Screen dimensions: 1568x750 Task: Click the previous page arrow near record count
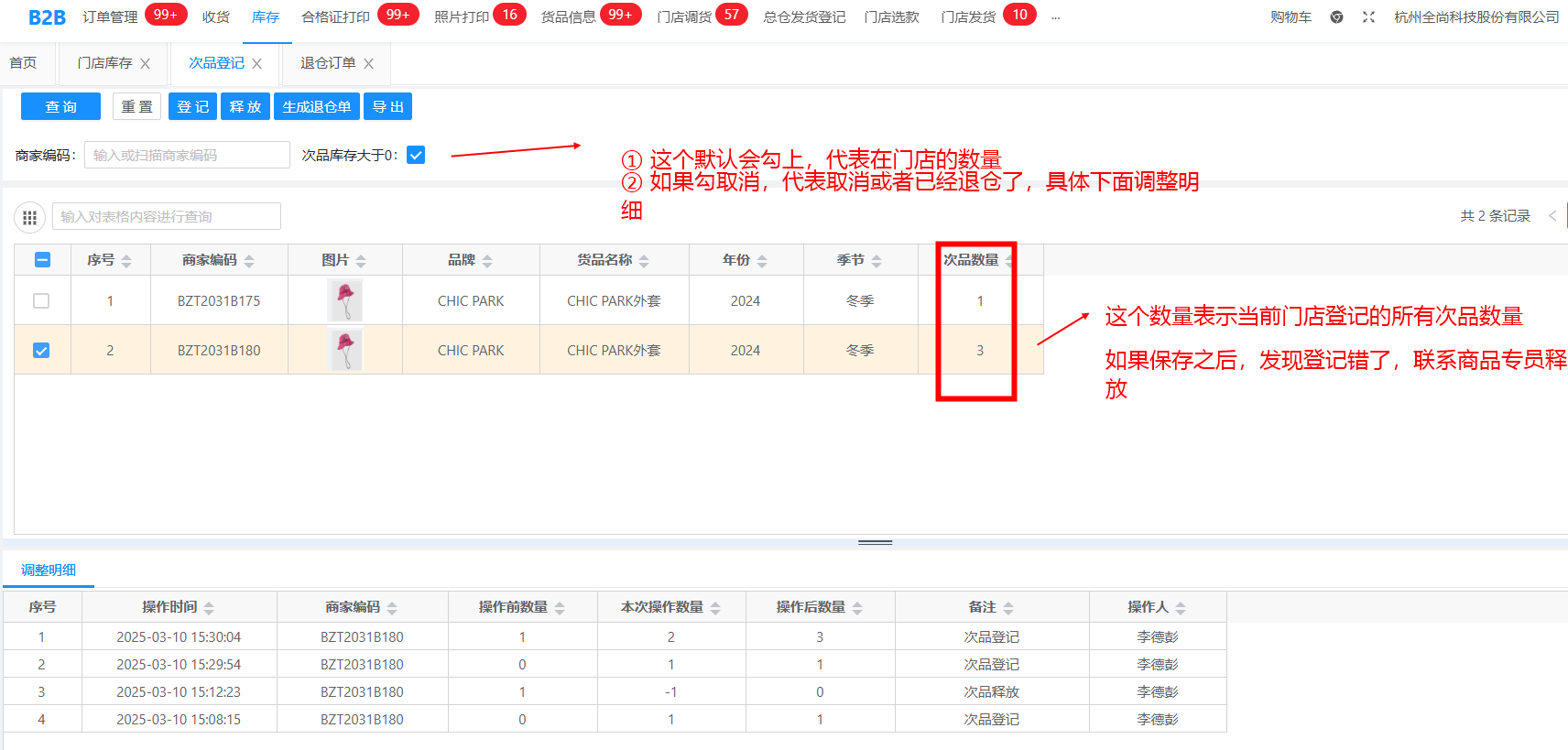[x=1552, y=216]
